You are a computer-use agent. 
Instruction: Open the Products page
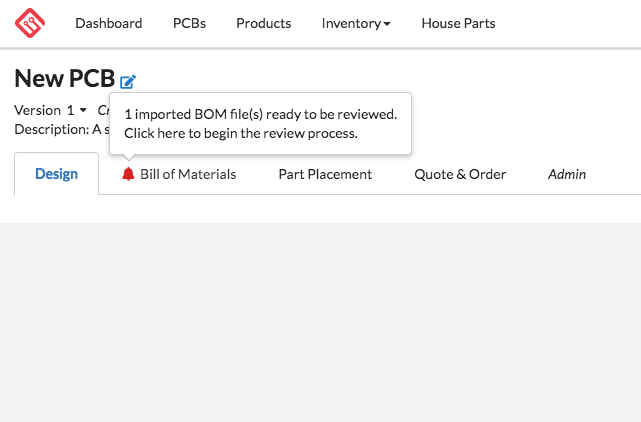coord(263,23)
